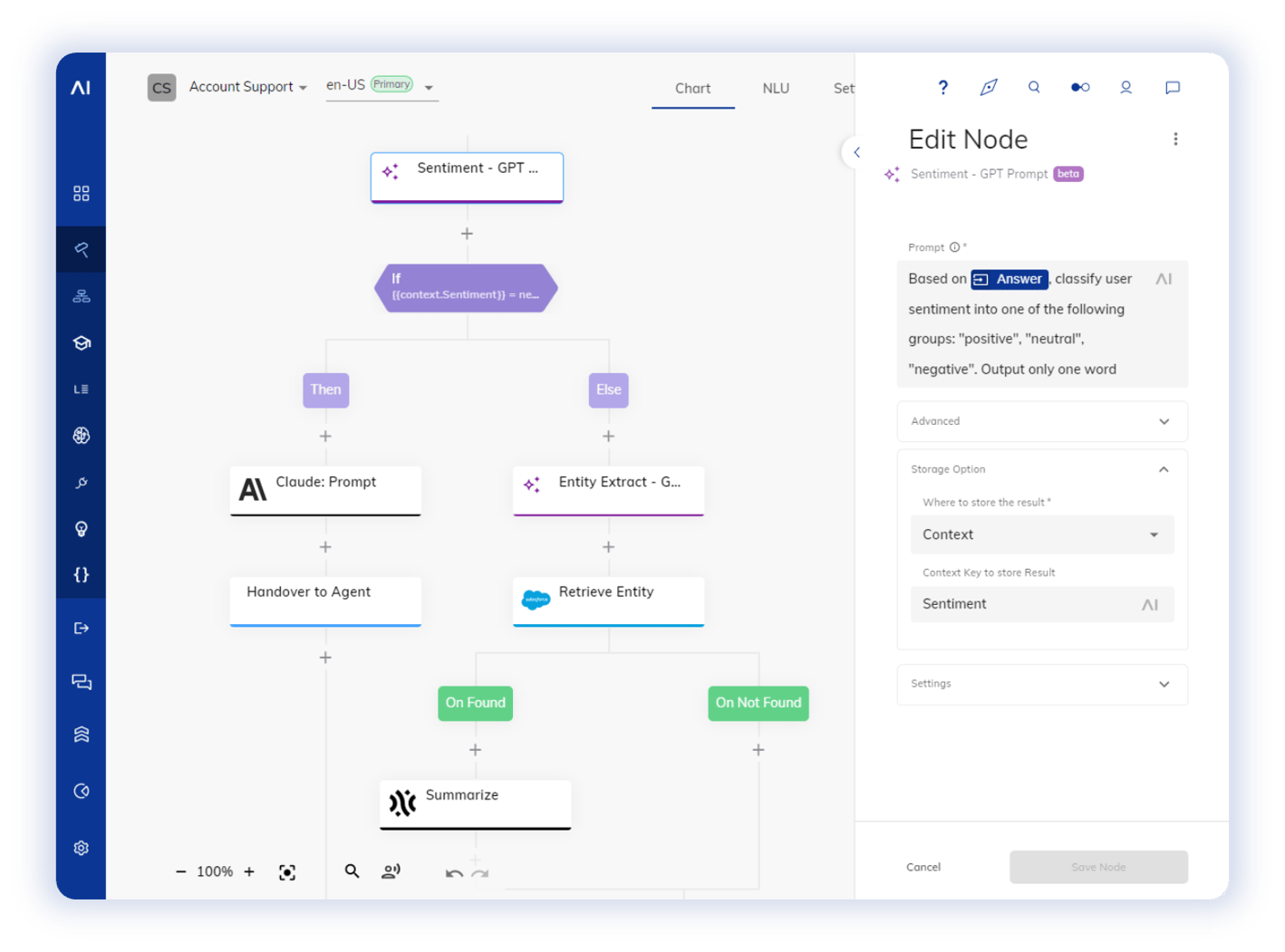1285x952 pixels.
Task: Click the flow hierarchy icon in sidebar
Action: tap(81, 295)
